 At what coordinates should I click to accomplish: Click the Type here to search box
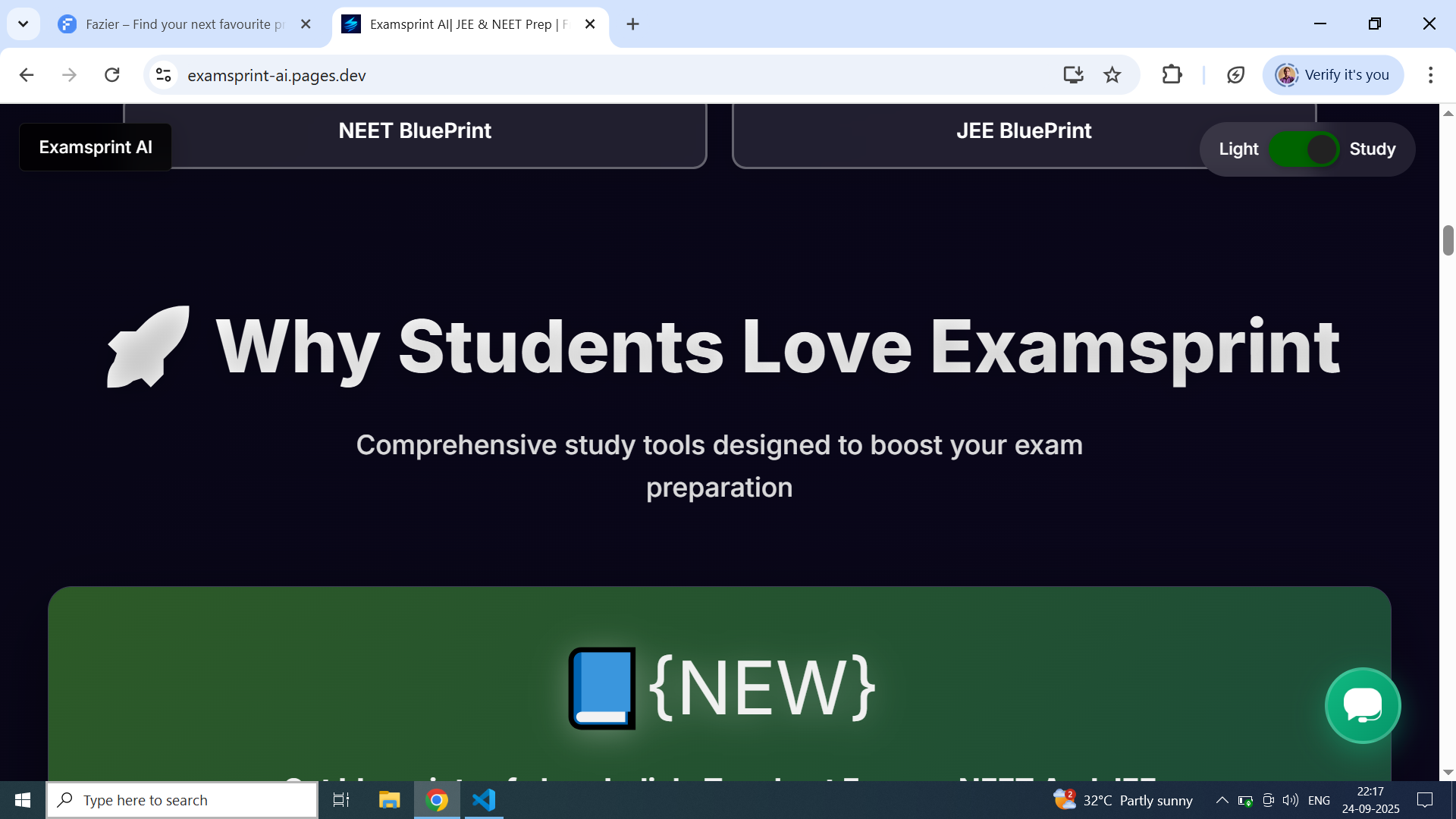click(182, 800)
